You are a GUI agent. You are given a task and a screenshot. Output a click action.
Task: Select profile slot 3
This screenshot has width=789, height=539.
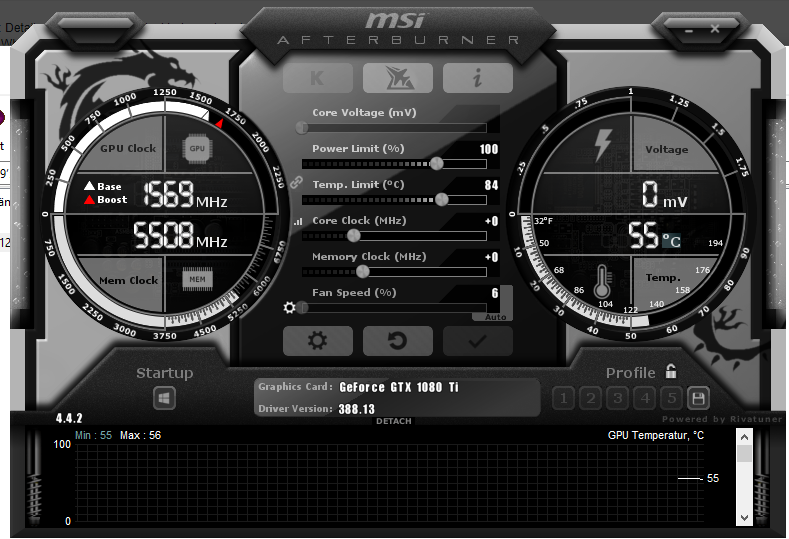pyautogui.click(x=617, y=399)
